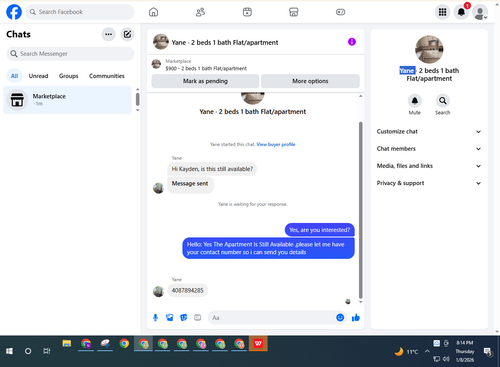Open the Video/Watch icon in top navigation

[247, 12]
